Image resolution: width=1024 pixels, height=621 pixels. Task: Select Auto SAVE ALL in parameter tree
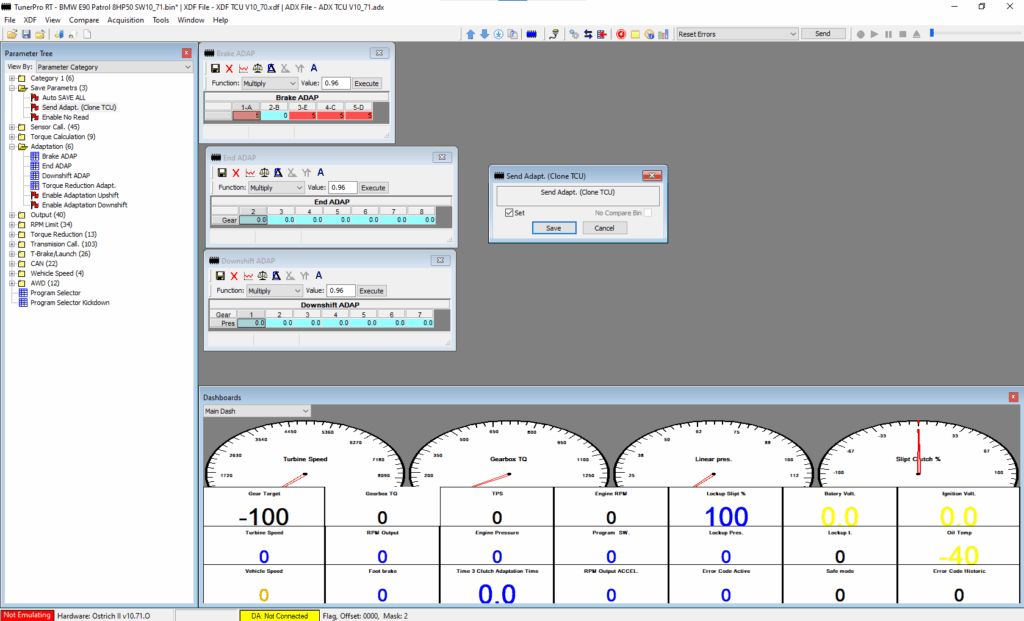pos(63,98)
